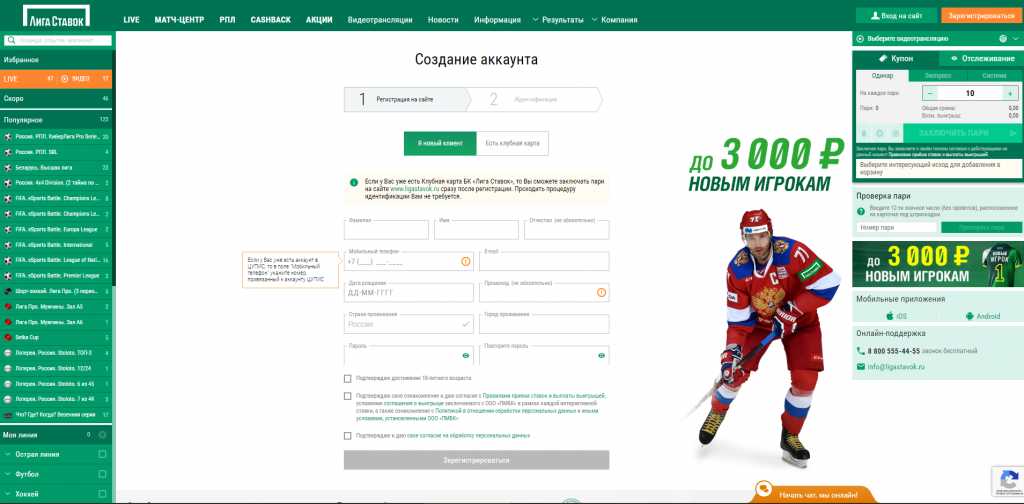Click the Номер пари input field

897,227
